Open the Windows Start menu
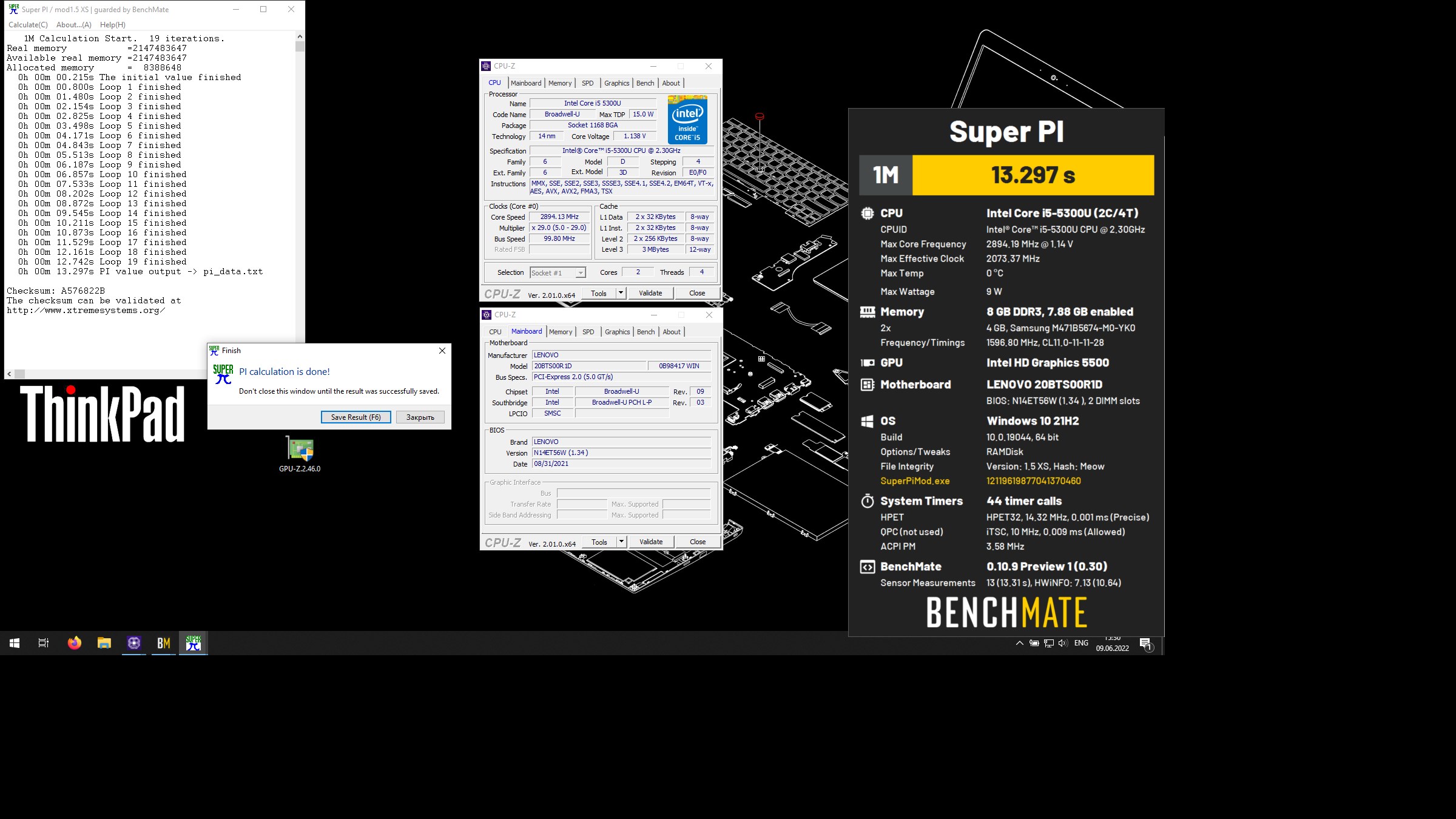This screenshot has width=1456, height=819. 15,643
